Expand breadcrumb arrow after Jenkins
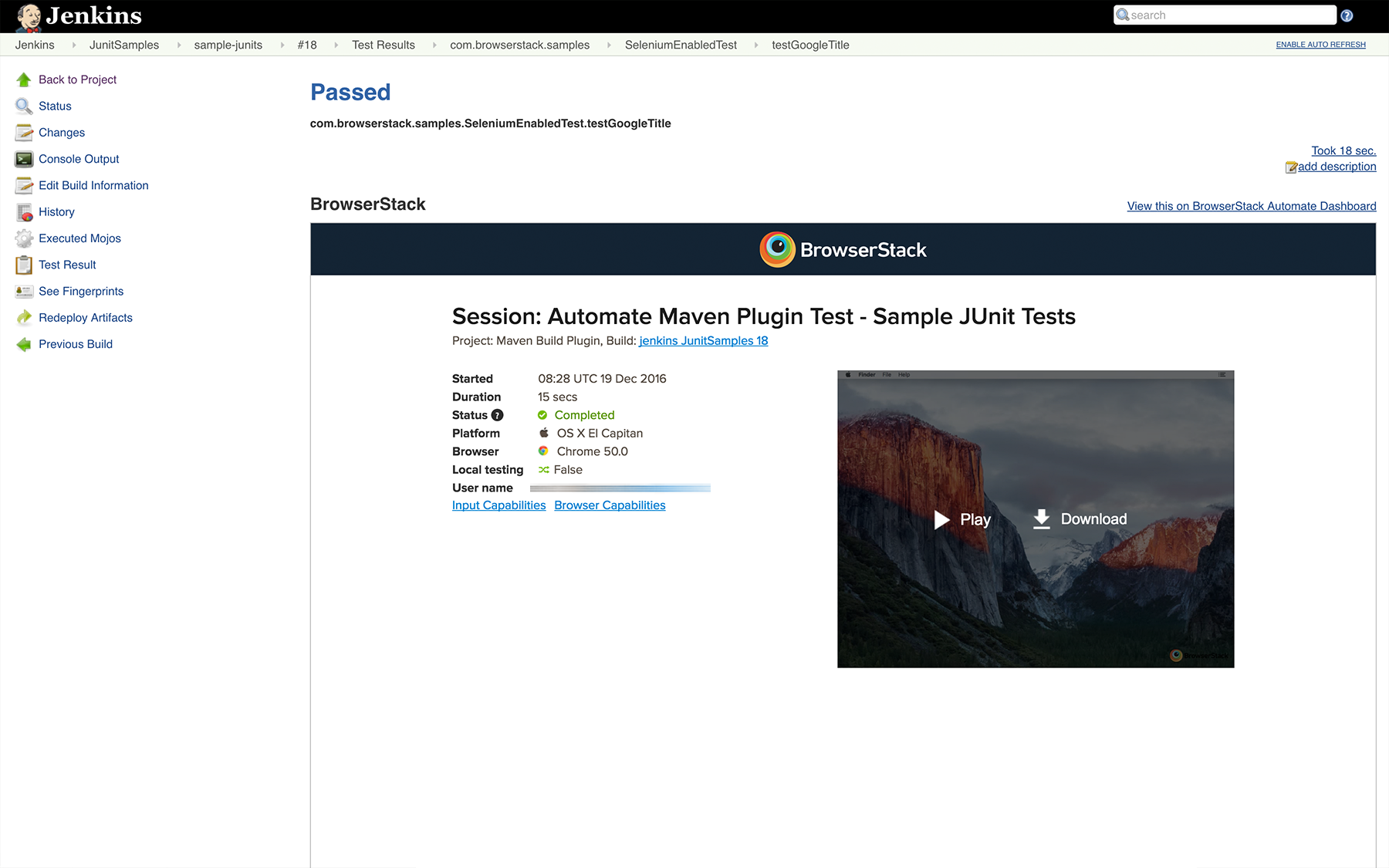Image resolution: width=1389 pixels, height=868 pixels. (x=74, y=45)
